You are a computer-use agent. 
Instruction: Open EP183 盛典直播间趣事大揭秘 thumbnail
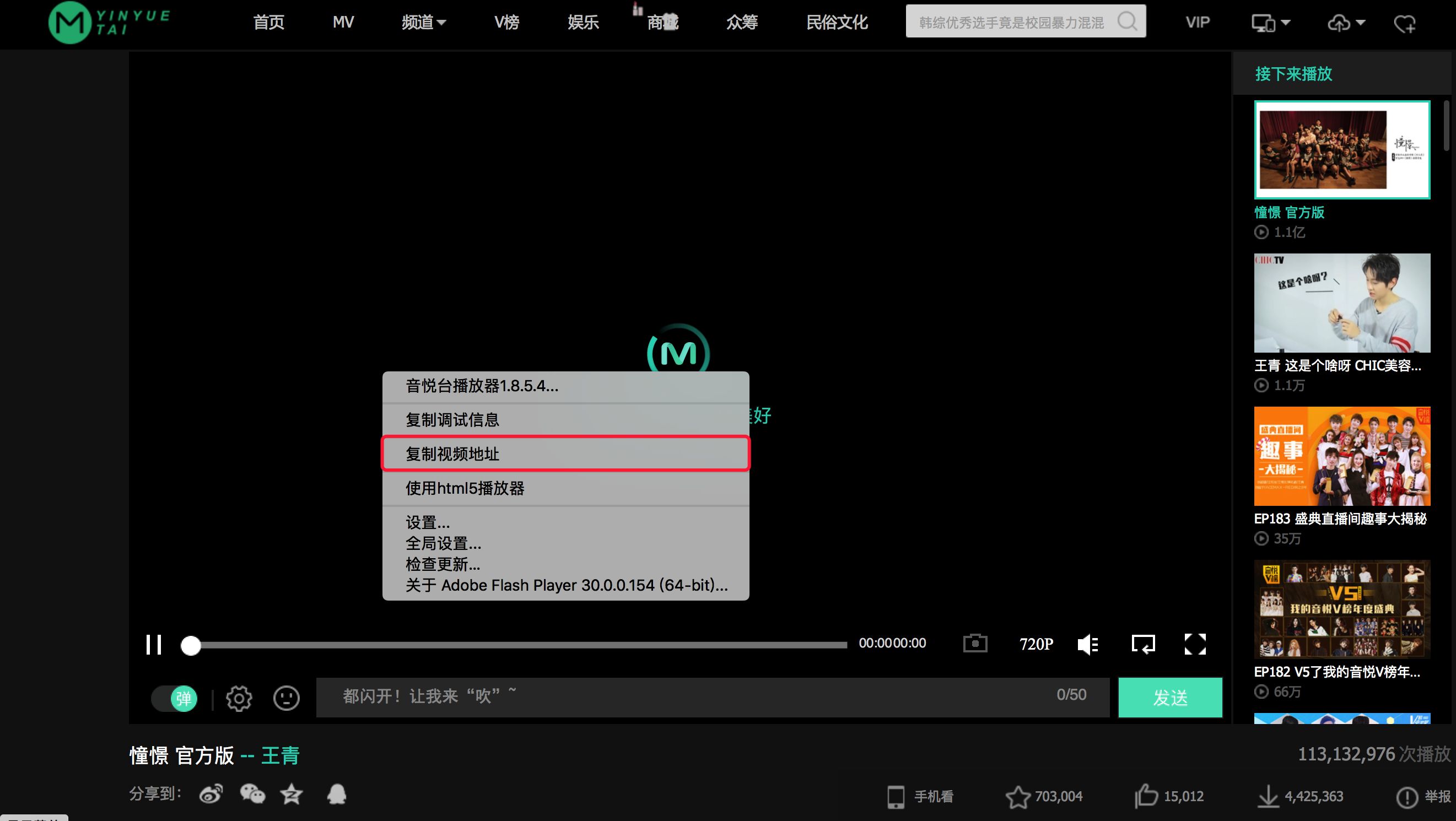(x=1342, y=456)
